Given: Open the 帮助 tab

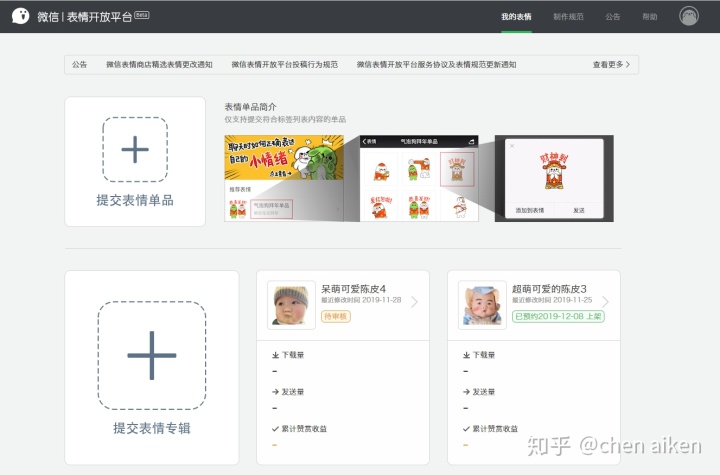Looking at the screenshot, I should pyautogui.click(x=650, y=17).
